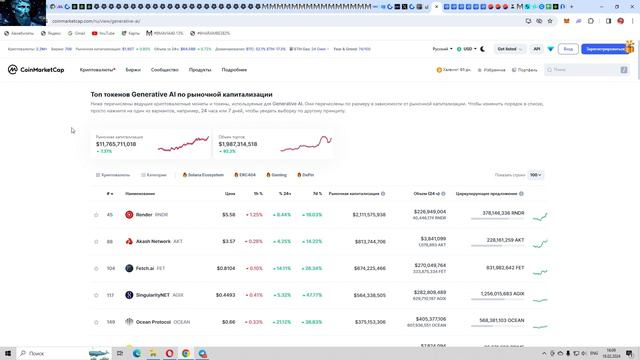Open the Get listed dropdown
This screenshot has width=640, height=360.
click(x=509, y=49)
